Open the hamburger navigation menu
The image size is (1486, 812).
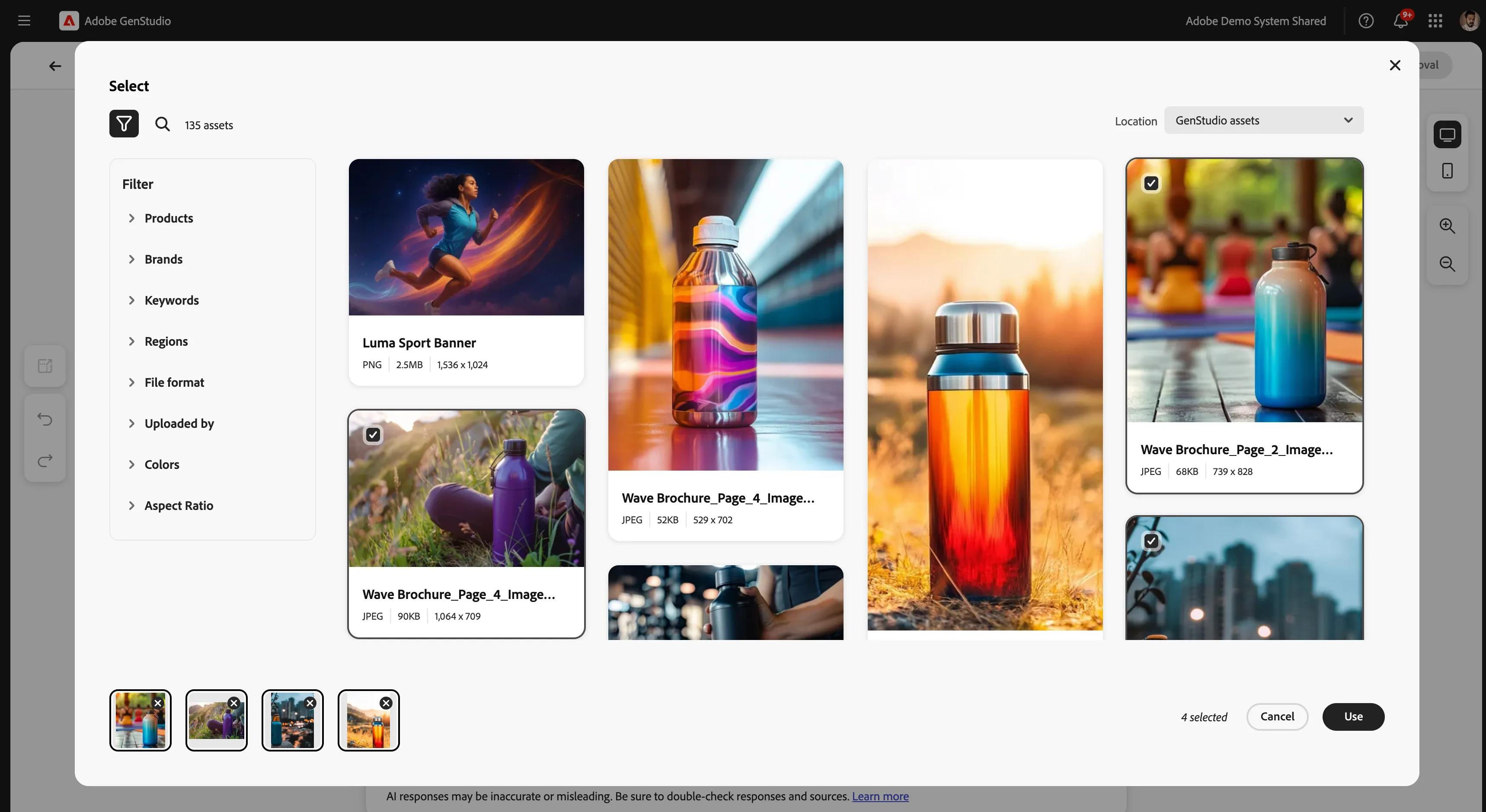coord(24,21)
